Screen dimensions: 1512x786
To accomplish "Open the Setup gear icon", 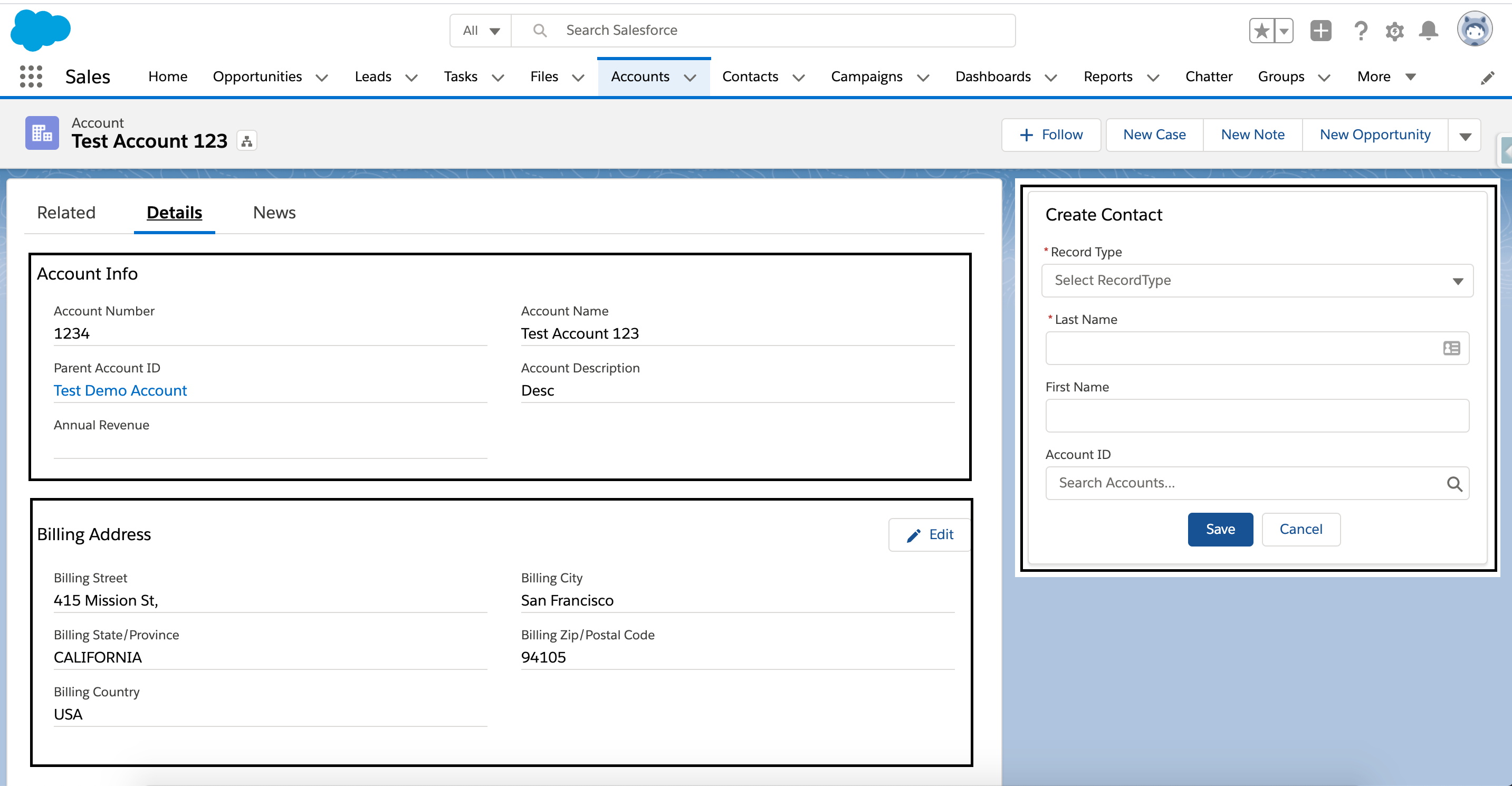I will pyautogui.click(x=1394, y=31).
